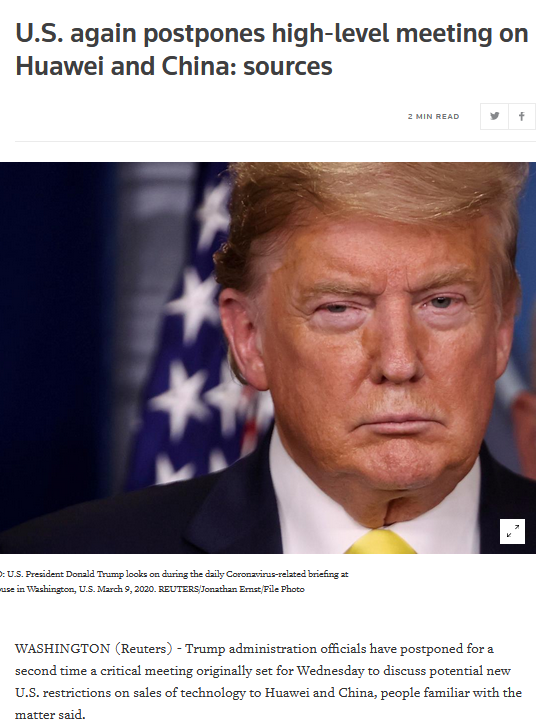This screenshot has width=552, height=728.
Task: Click "people familiar with the" in article
Action: coord(451,693)
